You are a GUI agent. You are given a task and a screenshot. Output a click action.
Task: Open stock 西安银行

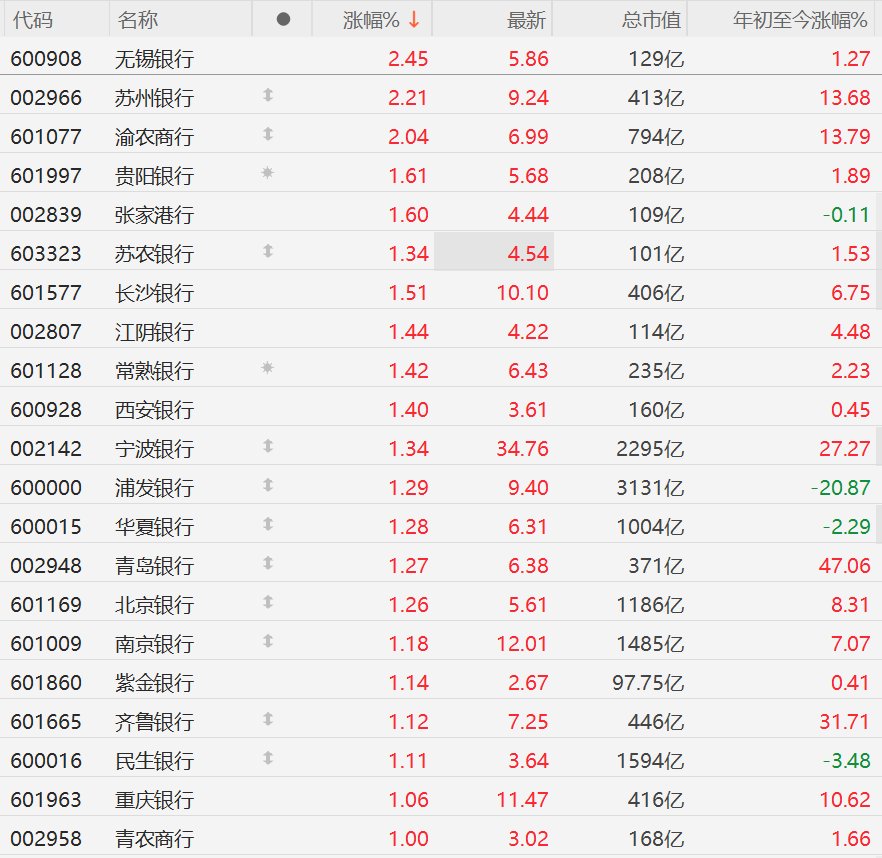click(155, 410)
